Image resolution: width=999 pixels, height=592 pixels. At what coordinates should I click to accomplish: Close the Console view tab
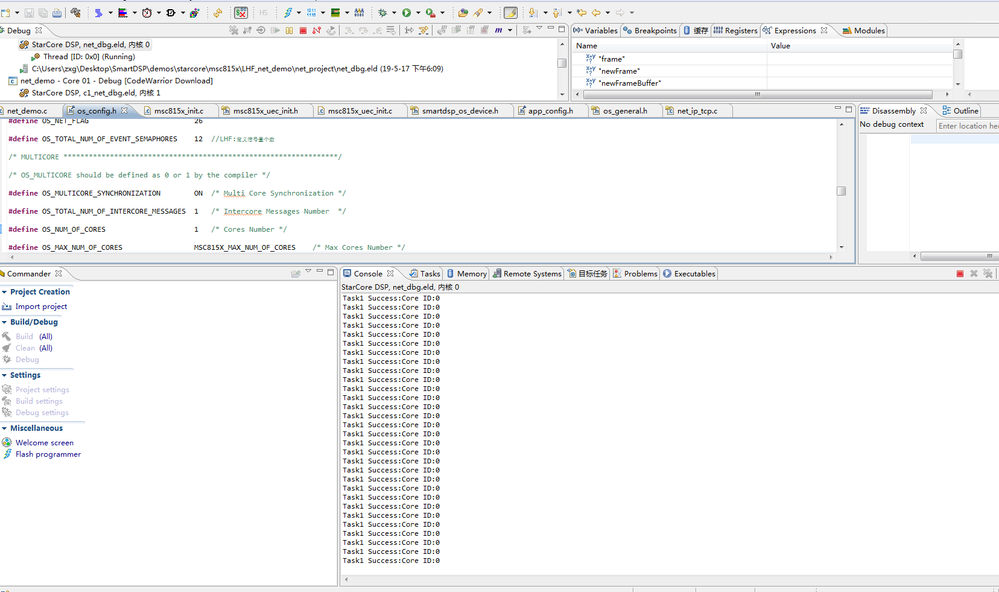[x=390, y=273]
